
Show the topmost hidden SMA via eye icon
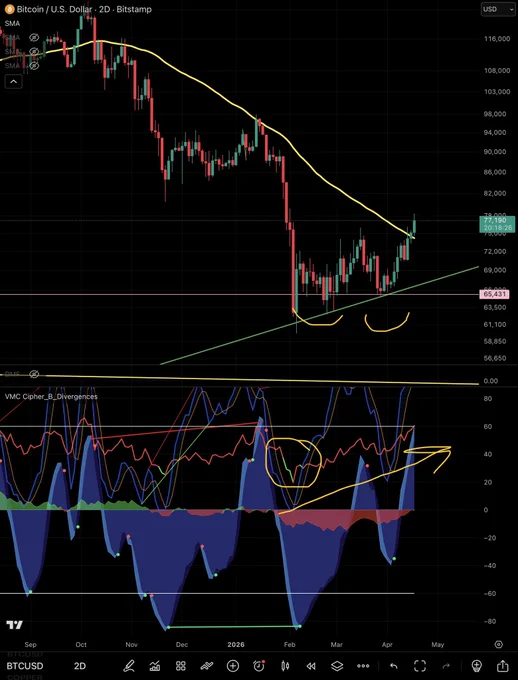point(34,38)
